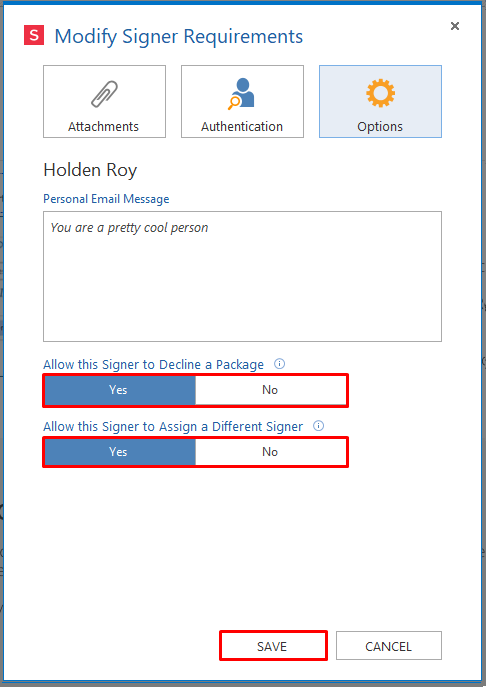Click the paperclip Attachments icon
Image resolution: width=486 pixels, height=687 pixels.
[x=104, y=94]
